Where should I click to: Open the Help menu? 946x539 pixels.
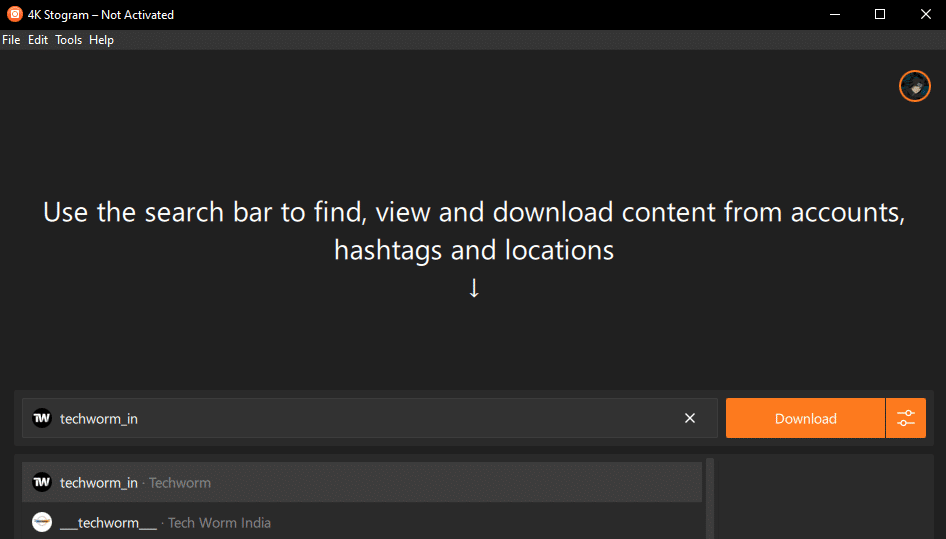tap(101, 40)
